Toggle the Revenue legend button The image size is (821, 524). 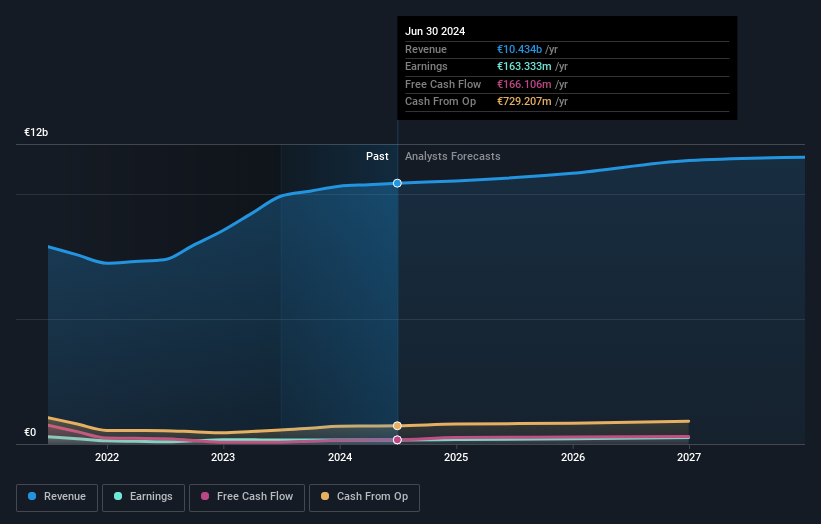(57, 497)
